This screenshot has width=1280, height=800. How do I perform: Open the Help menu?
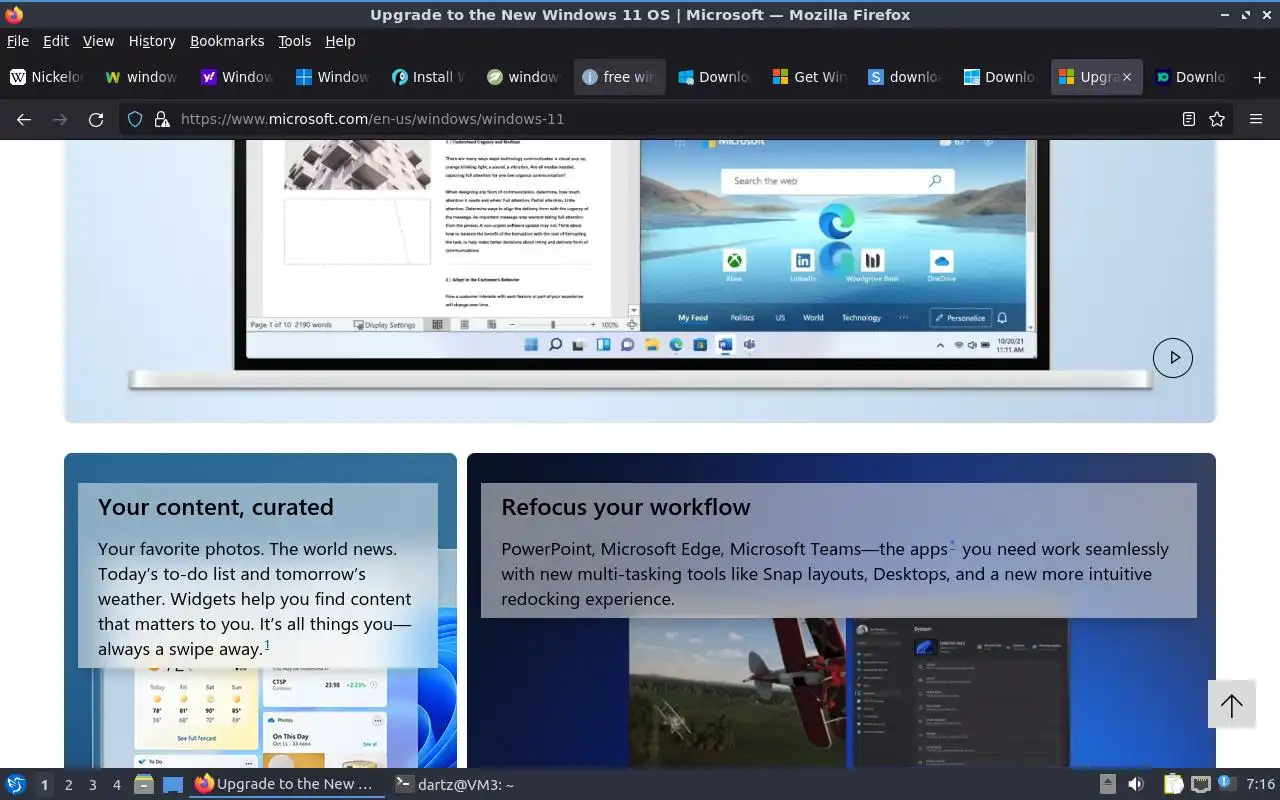340,41
